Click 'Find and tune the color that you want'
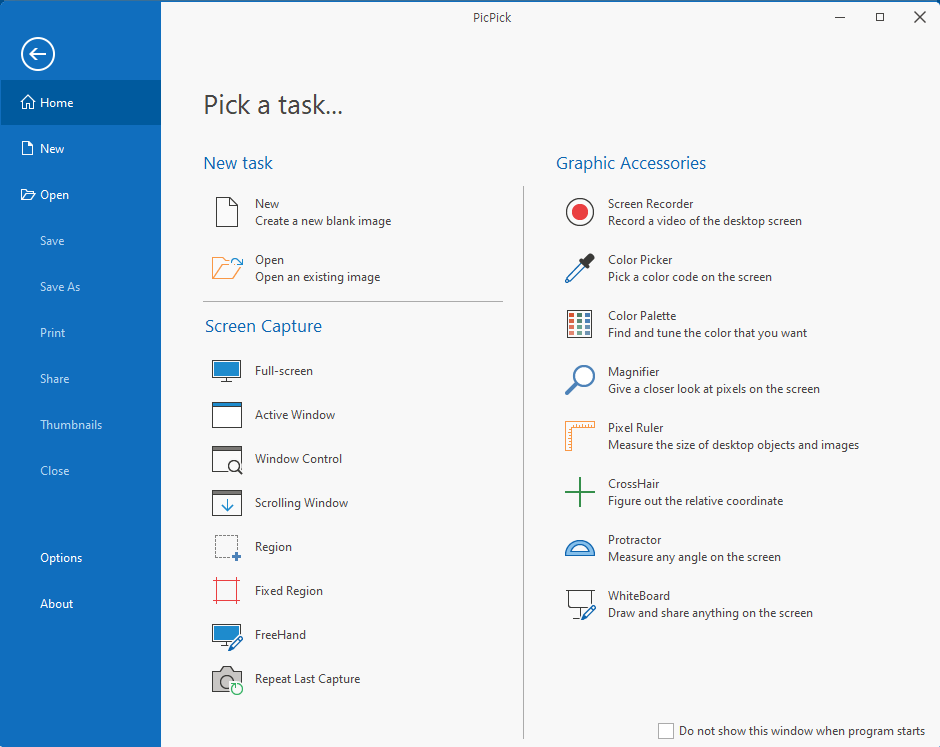 [707, 333]
